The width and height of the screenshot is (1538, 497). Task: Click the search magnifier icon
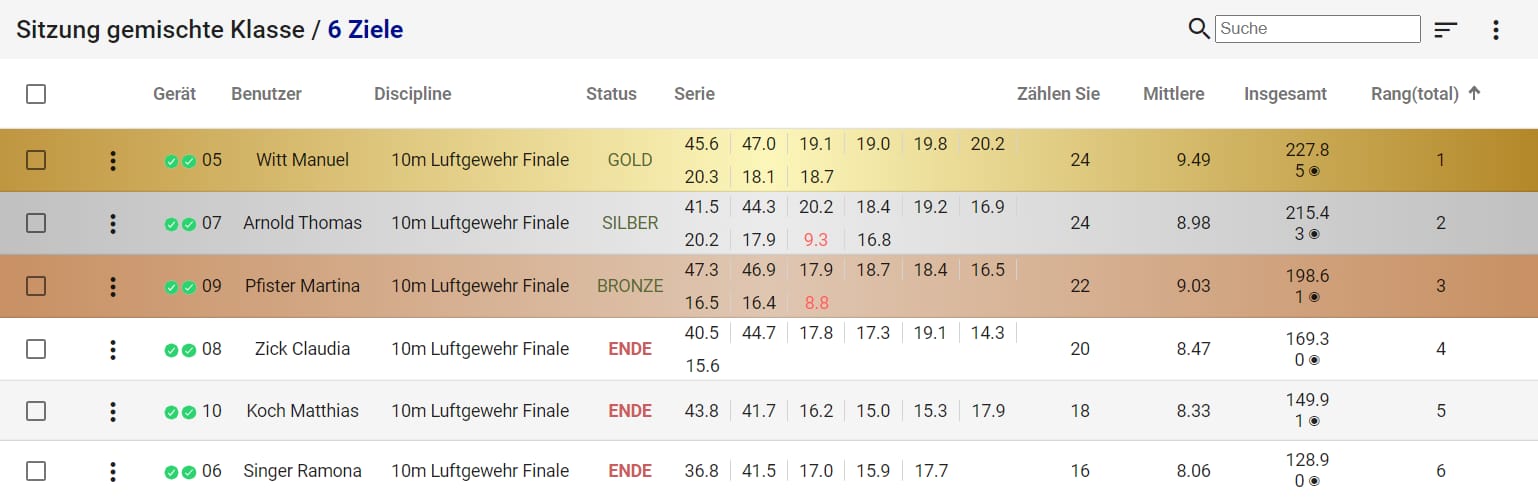[1199, 29]
